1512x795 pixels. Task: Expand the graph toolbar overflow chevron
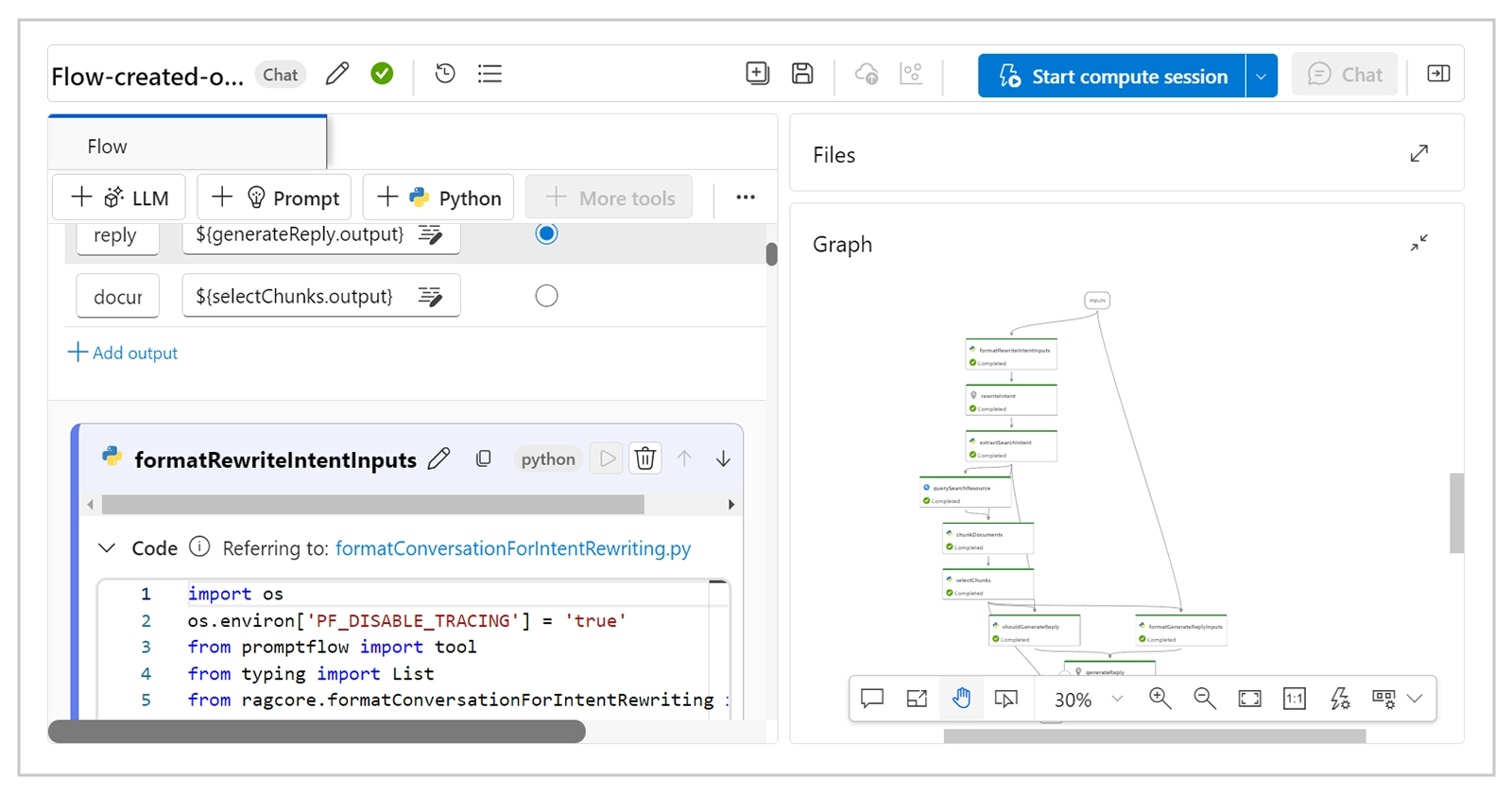(x=1415, y=699)
